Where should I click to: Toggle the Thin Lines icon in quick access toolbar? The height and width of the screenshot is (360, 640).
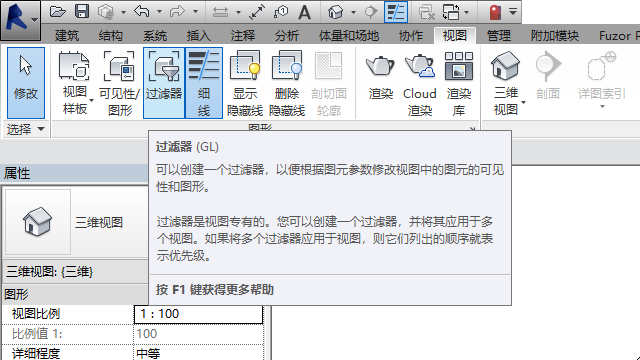coord(396,12)
